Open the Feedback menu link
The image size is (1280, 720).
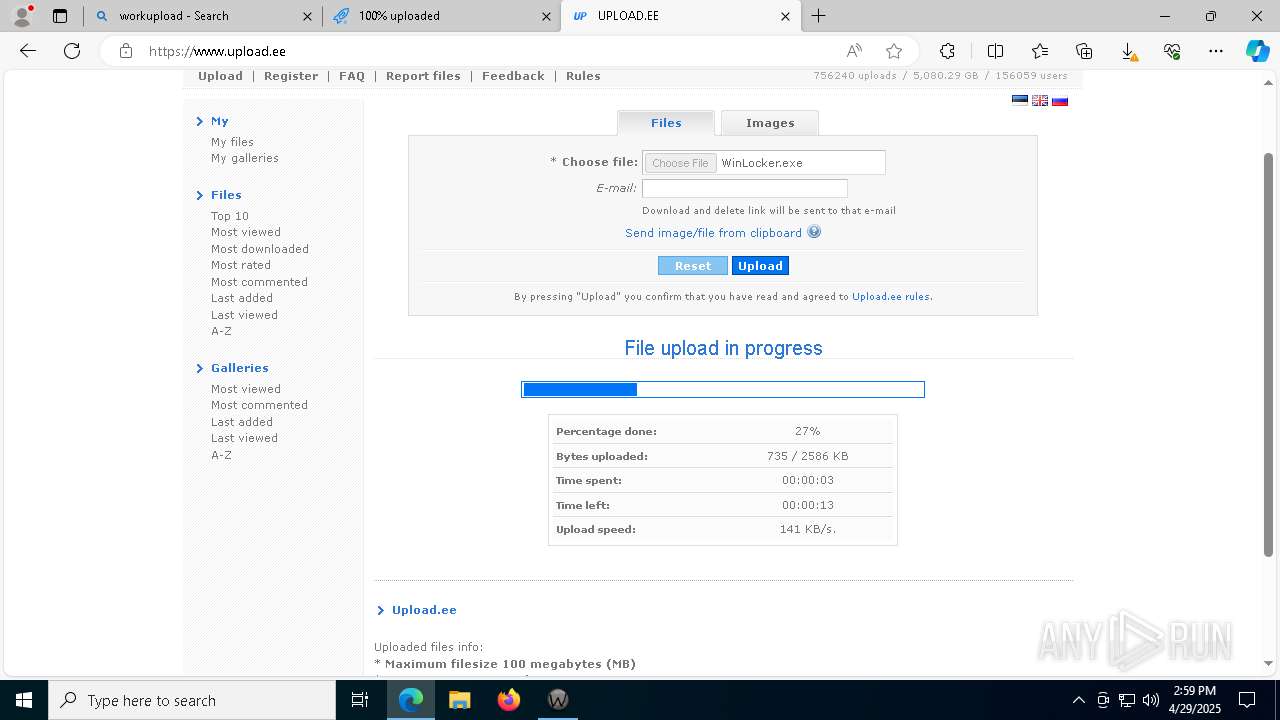(x=513, y=76)
